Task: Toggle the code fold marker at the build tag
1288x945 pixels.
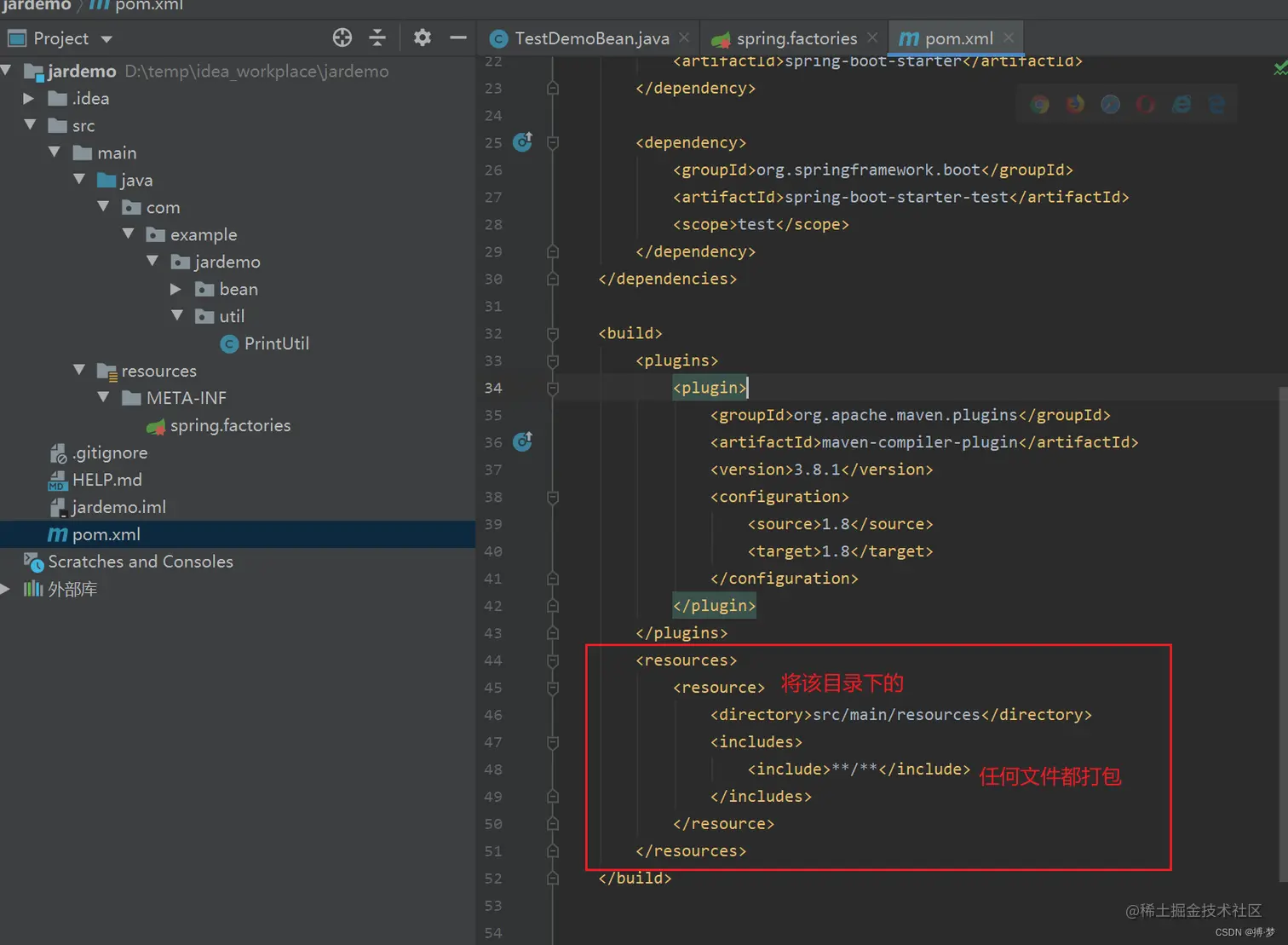Action: point(553,333)
